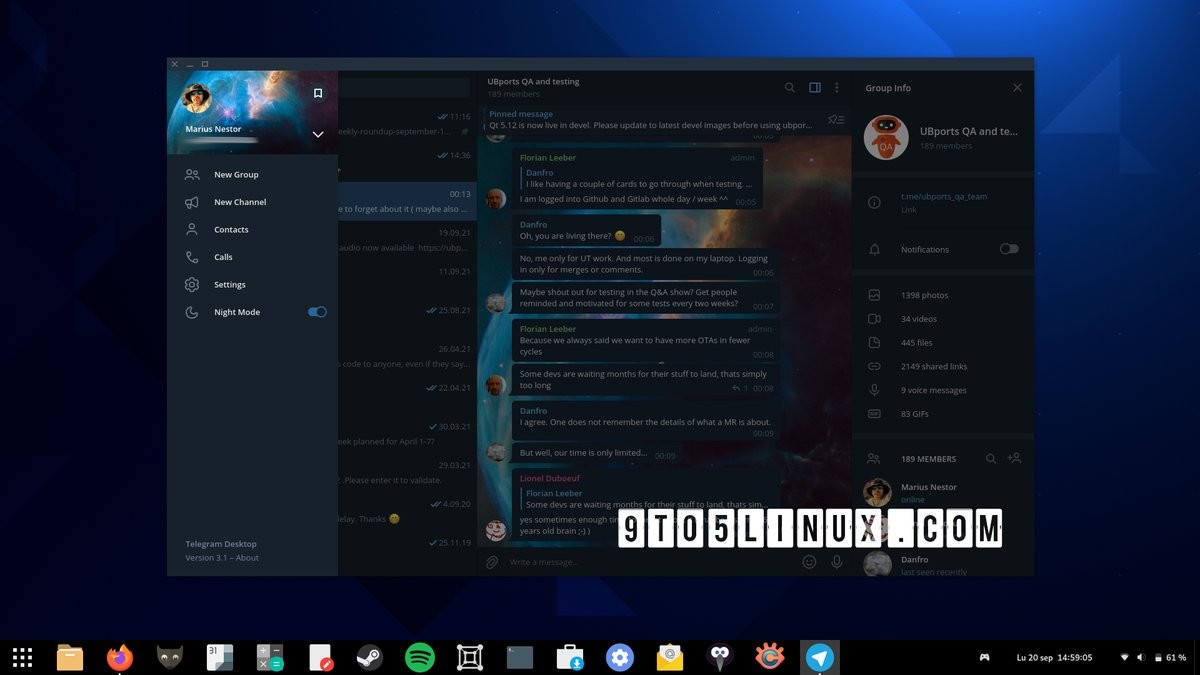Click the Telegram icon in the taskbar

(x=820, y=657)
